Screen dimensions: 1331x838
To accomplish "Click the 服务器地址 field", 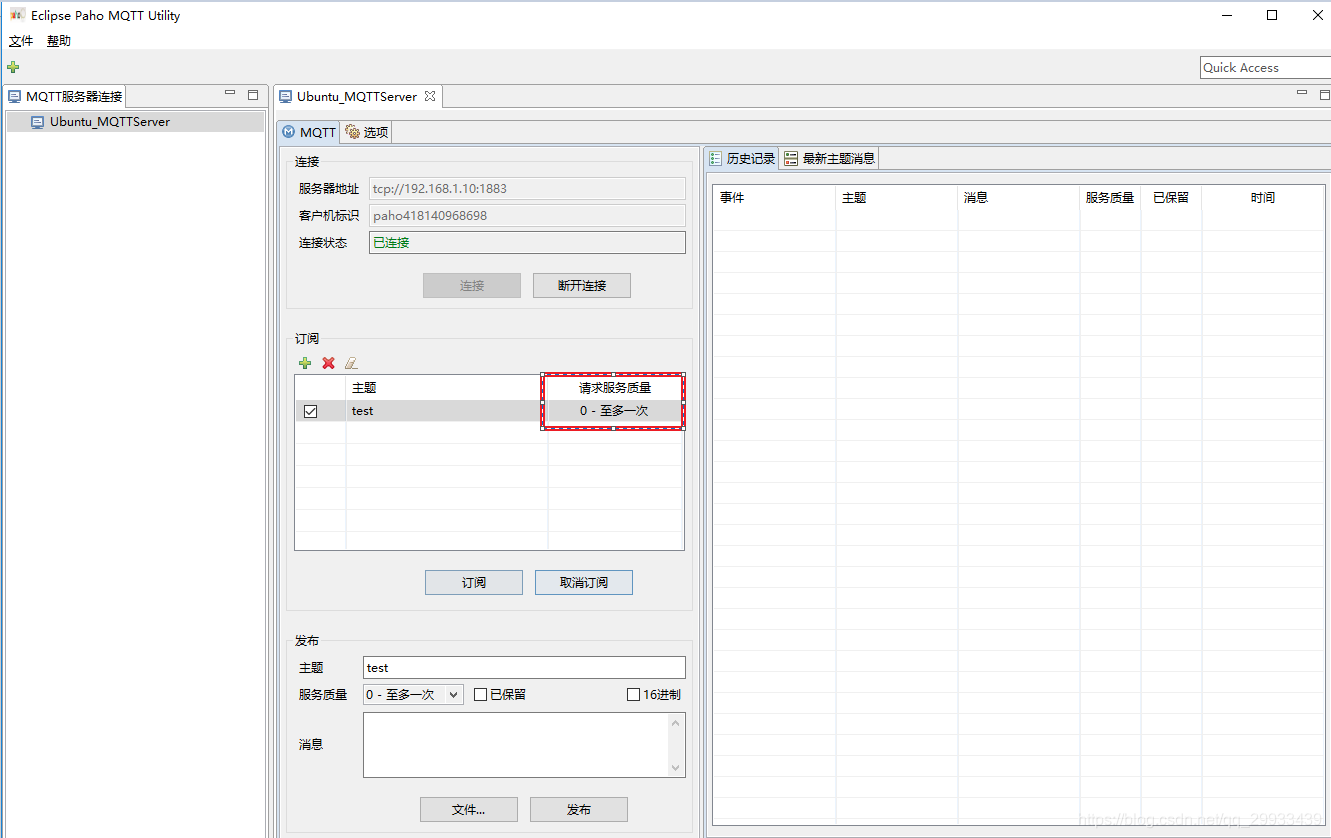I will (x=527, y=188).
